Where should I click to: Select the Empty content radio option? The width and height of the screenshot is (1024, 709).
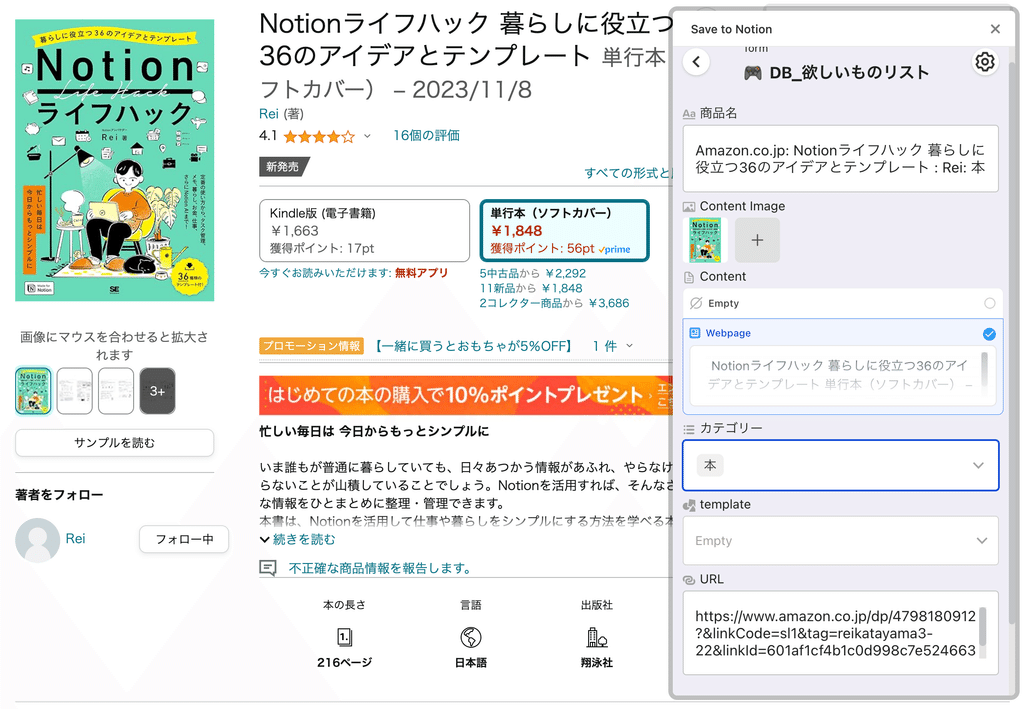pos(989,303)
